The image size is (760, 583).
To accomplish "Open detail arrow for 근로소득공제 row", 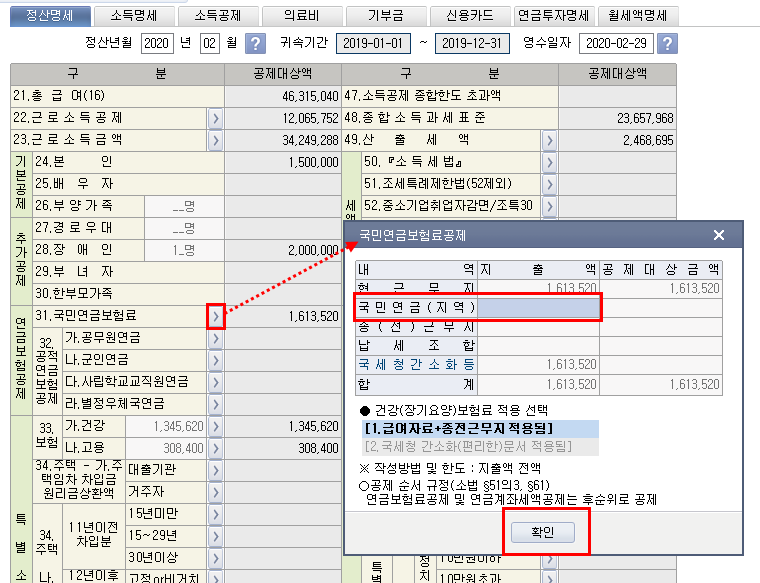I will (216, 118).
